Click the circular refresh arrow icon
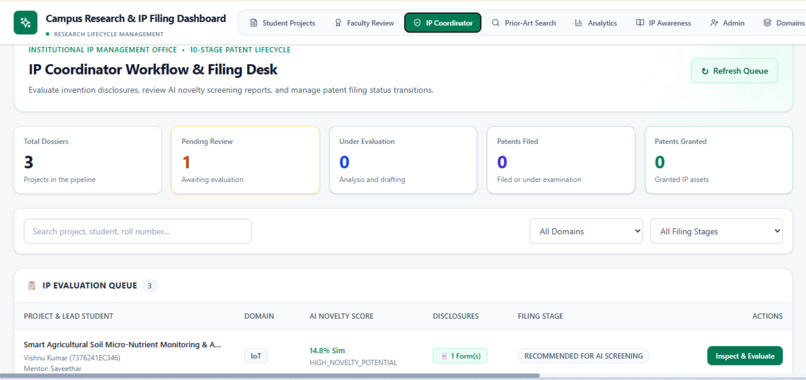 705,71
